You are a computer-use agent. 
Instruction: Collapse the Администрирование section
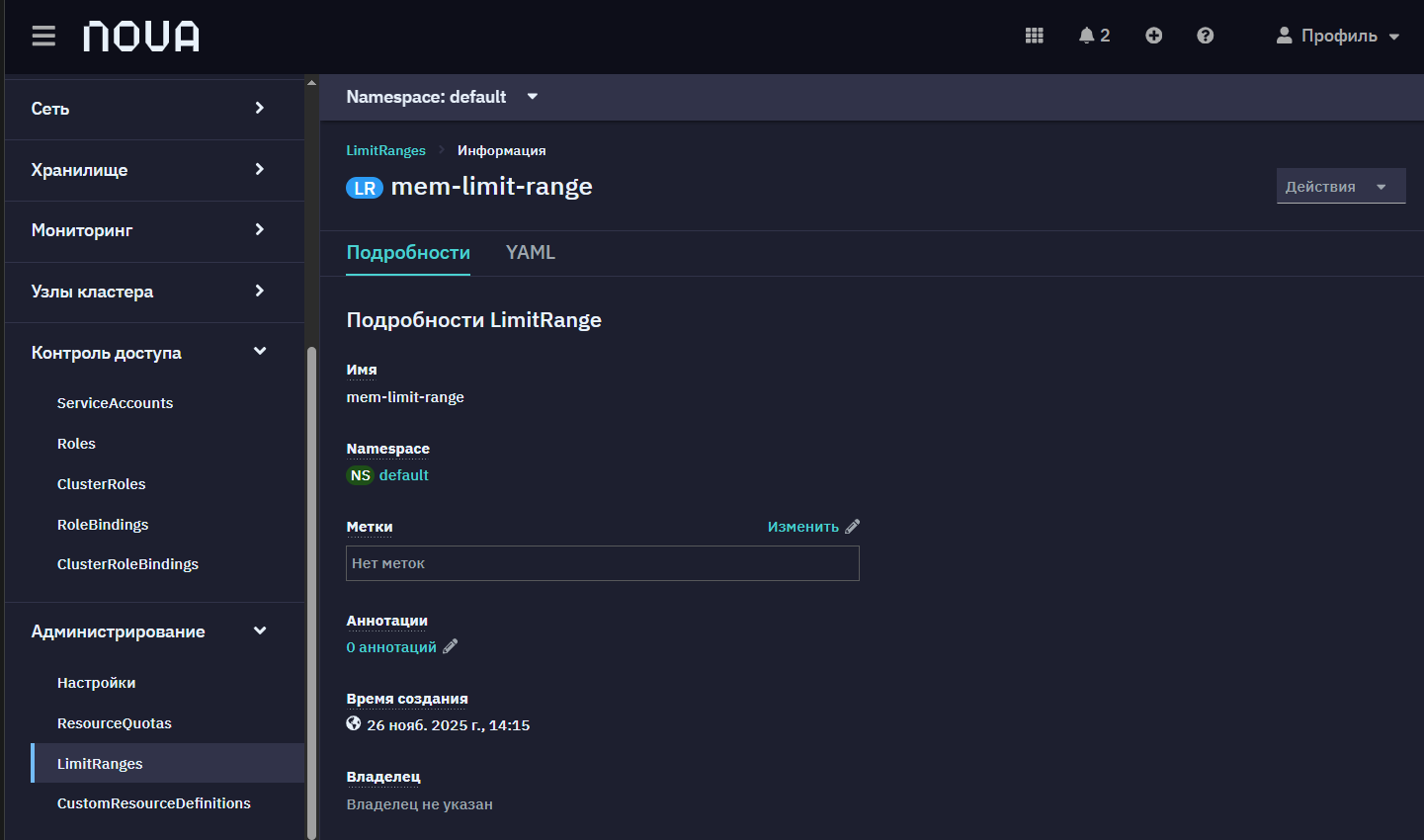pos(155,631)
